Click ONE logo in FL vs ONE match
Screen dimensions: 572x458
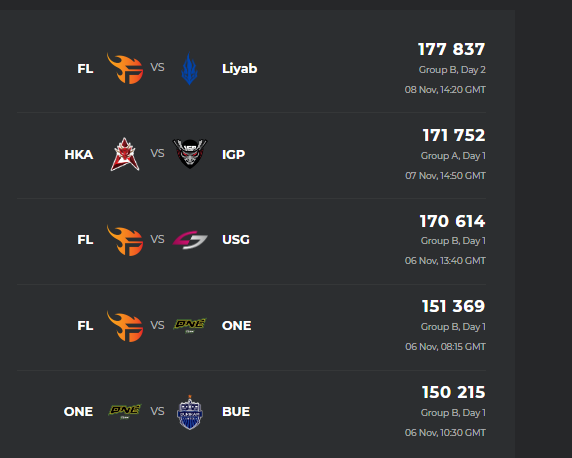[190, 325]
